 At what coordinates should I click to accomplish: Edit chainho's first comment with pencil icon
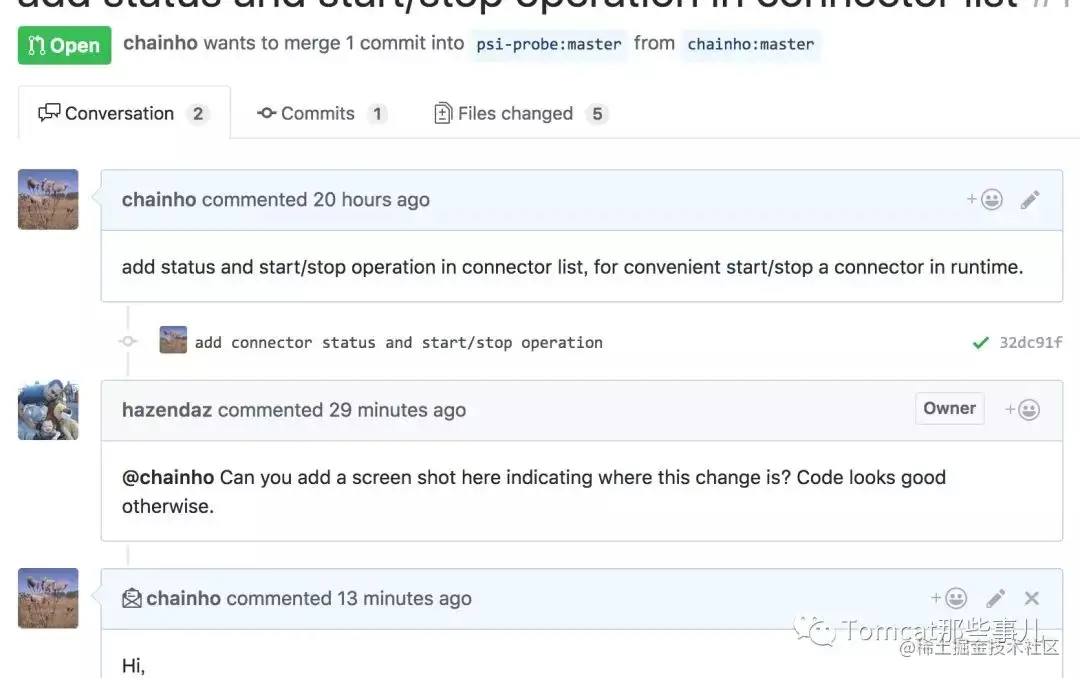[1030, 200]
